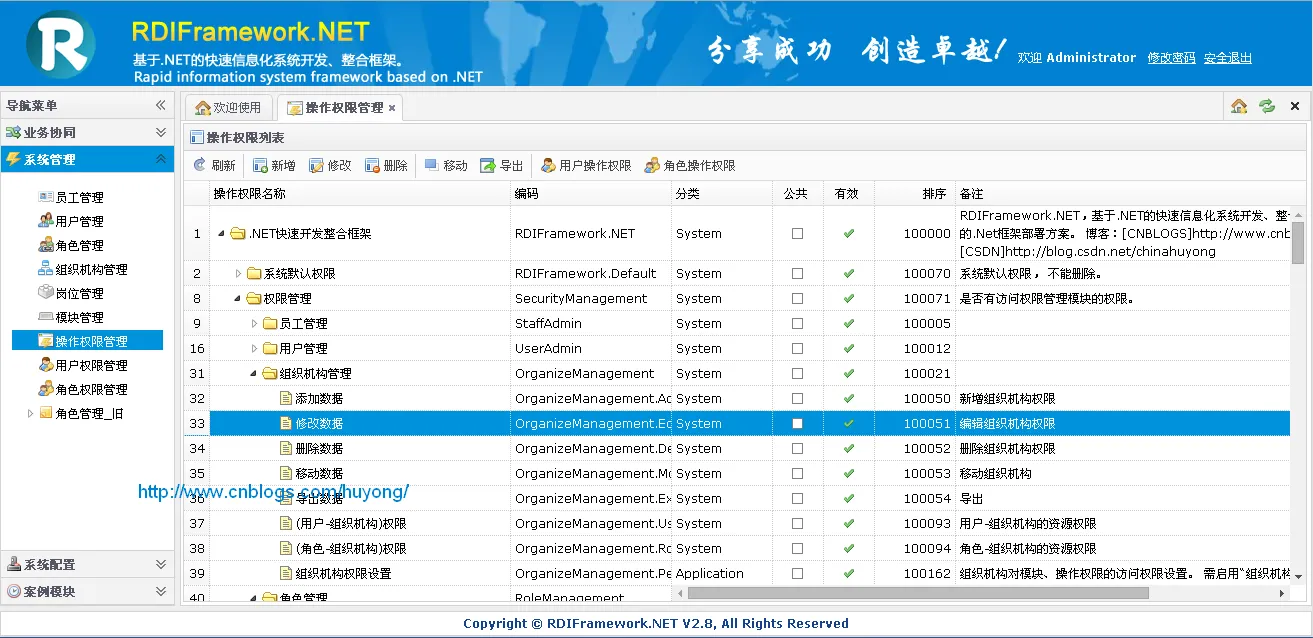Click the green refresh icon beside home

point(1267,106)
